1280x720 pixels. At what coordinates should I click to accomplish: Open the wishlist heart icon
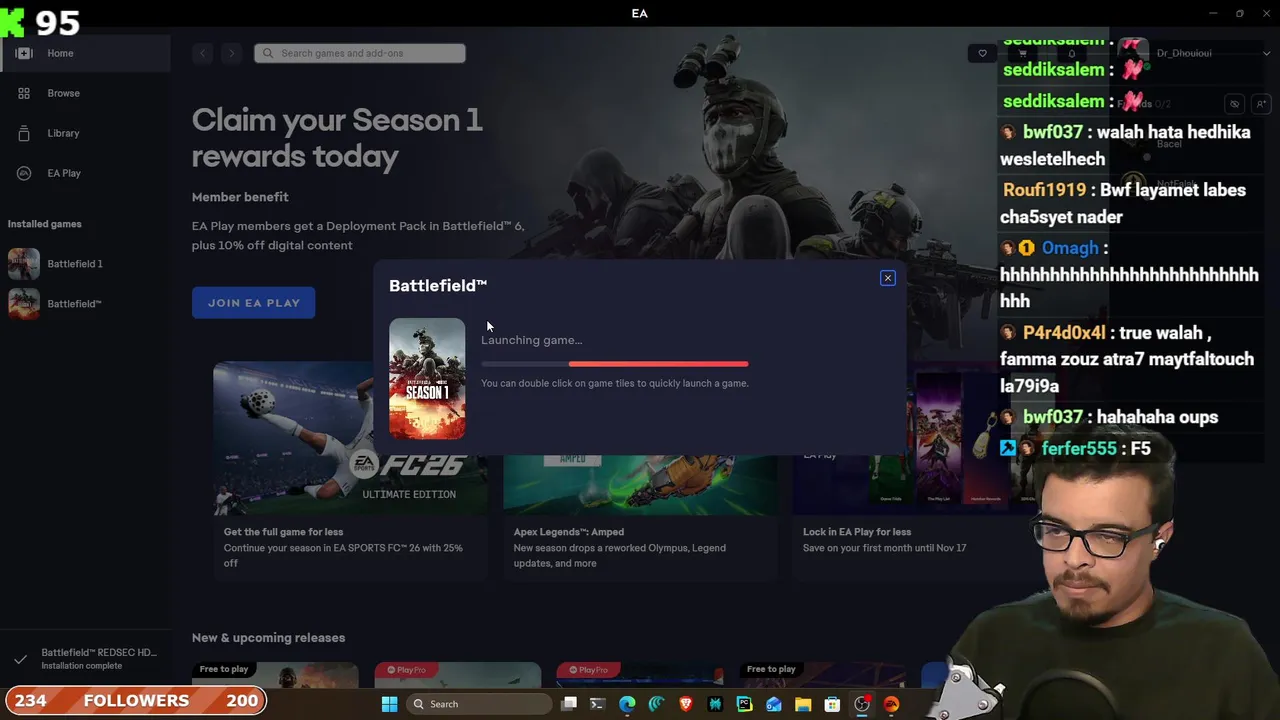982,53
